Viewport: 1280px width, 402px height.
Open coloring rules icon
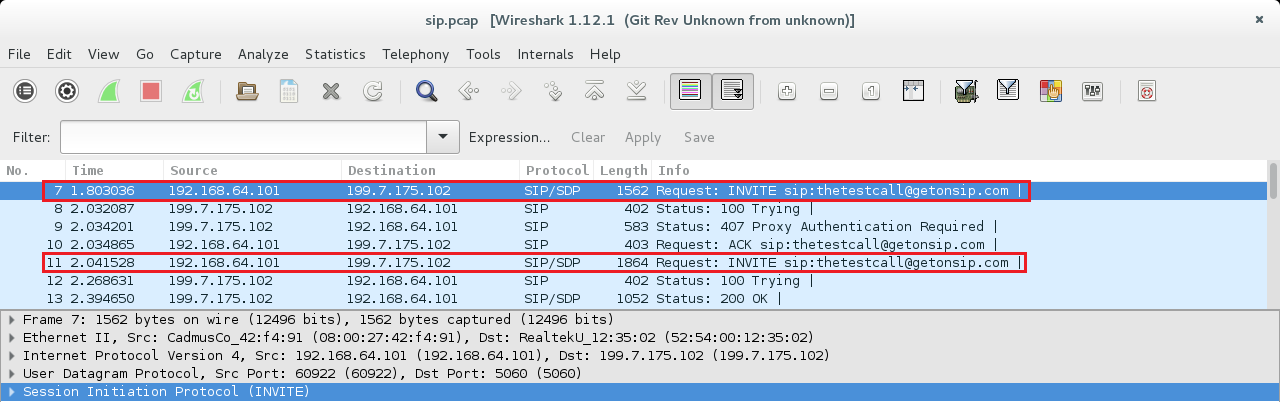(1050, 91)
